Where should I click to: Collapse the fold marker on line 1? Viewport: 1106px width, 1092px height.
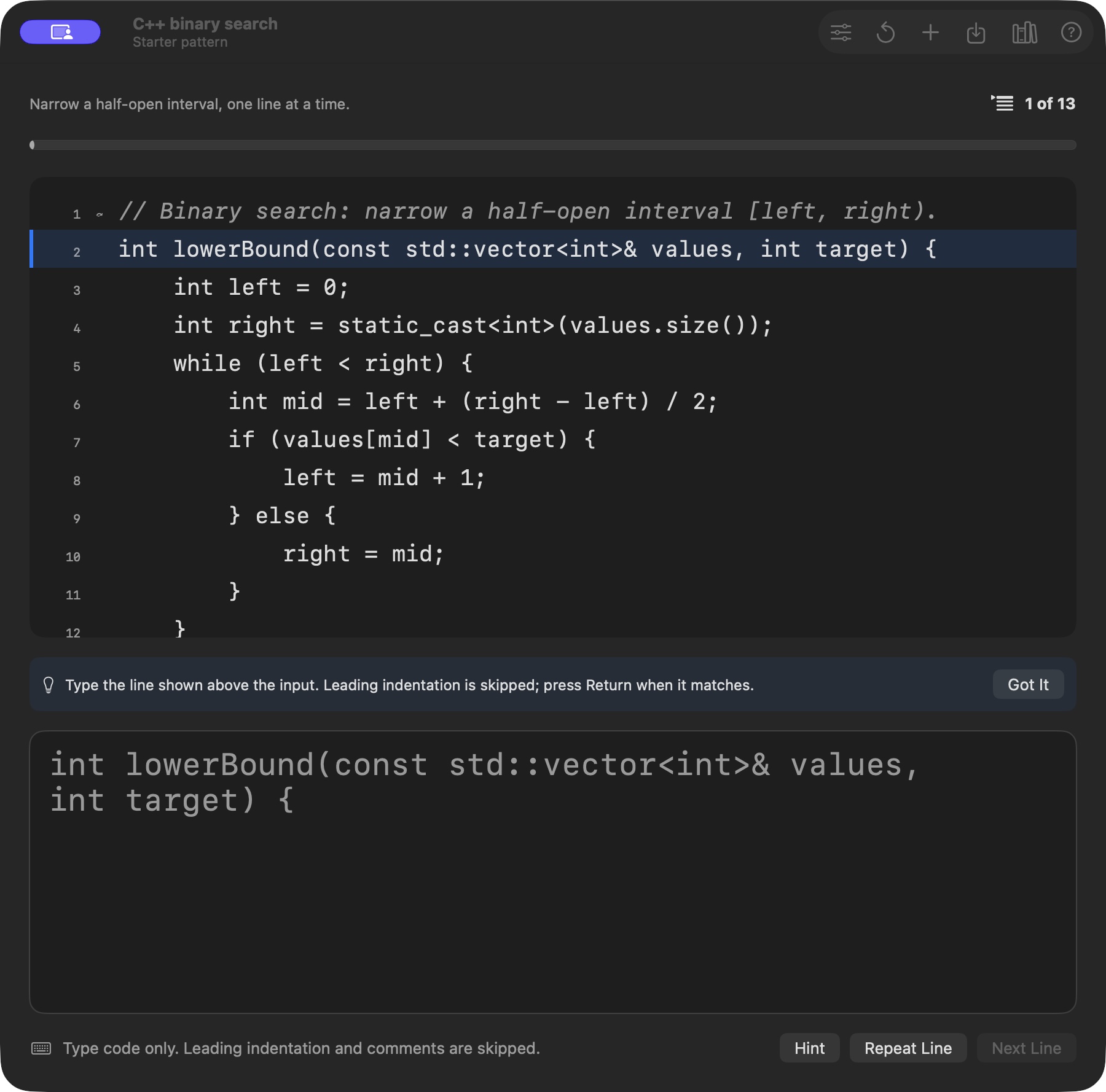[100, 214]
